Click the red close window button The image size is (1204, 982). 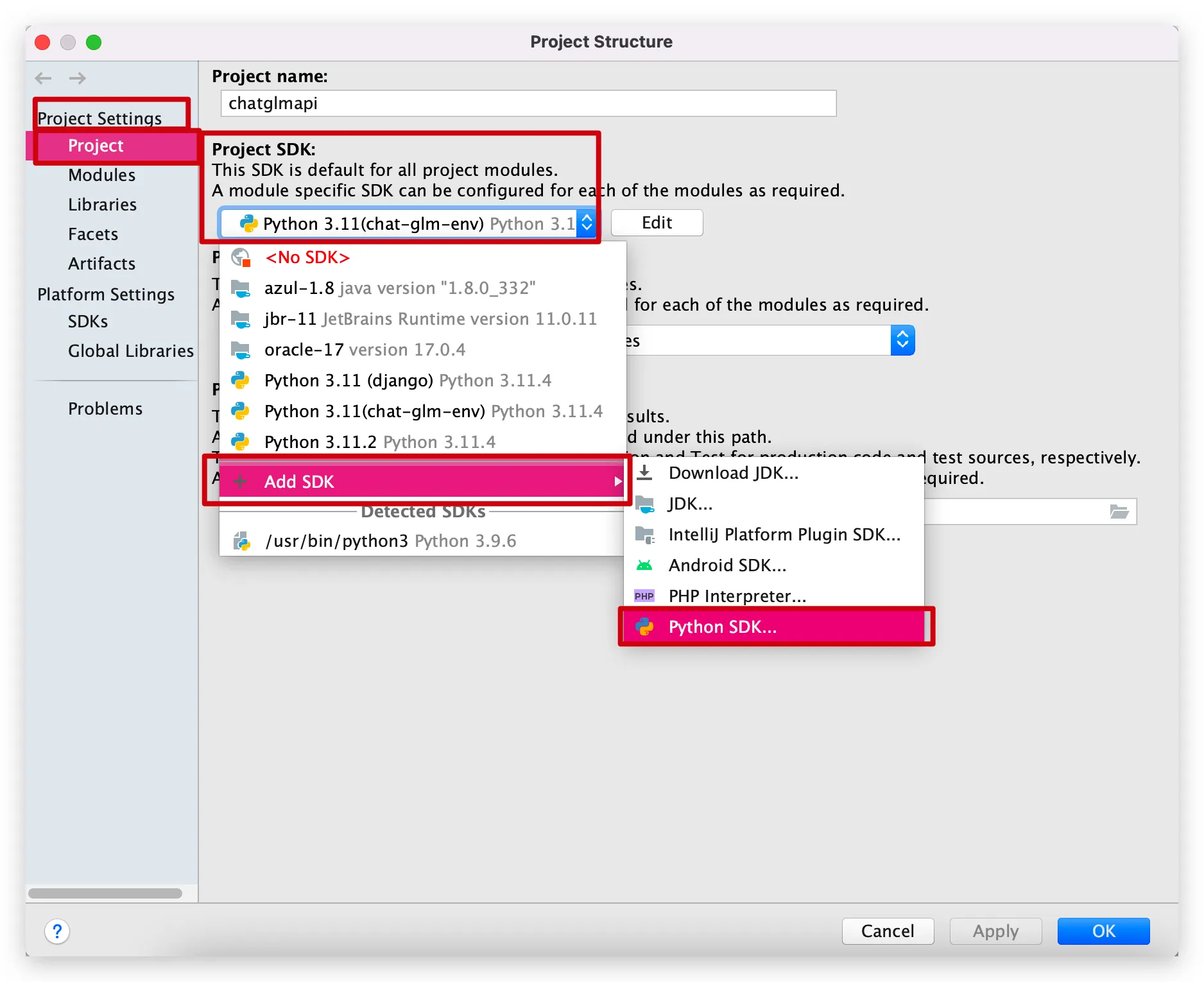pyautogui.click(x=42, y=42)
